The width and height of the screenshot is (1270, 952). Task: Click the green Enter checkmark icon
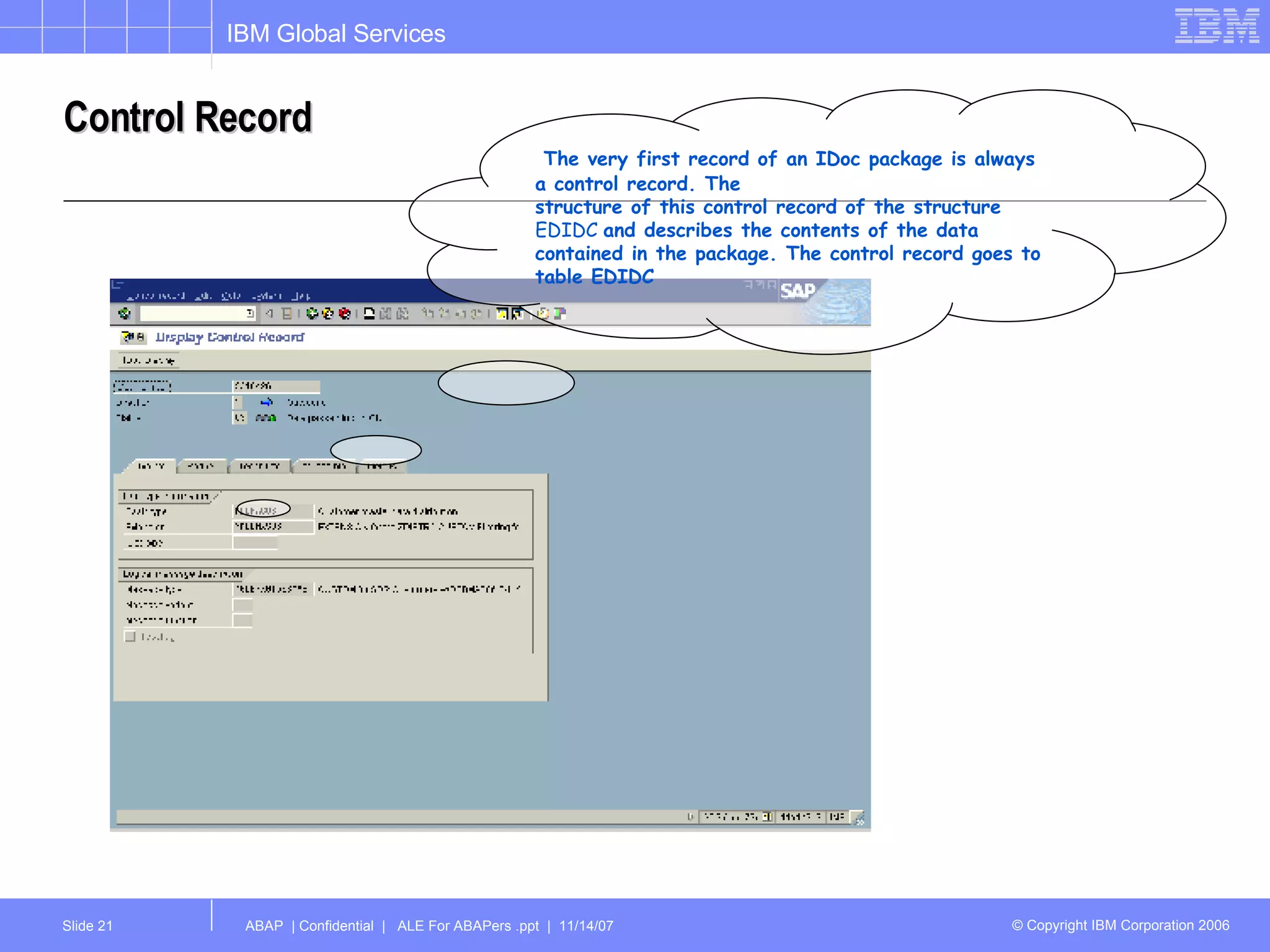coord(125,314)
